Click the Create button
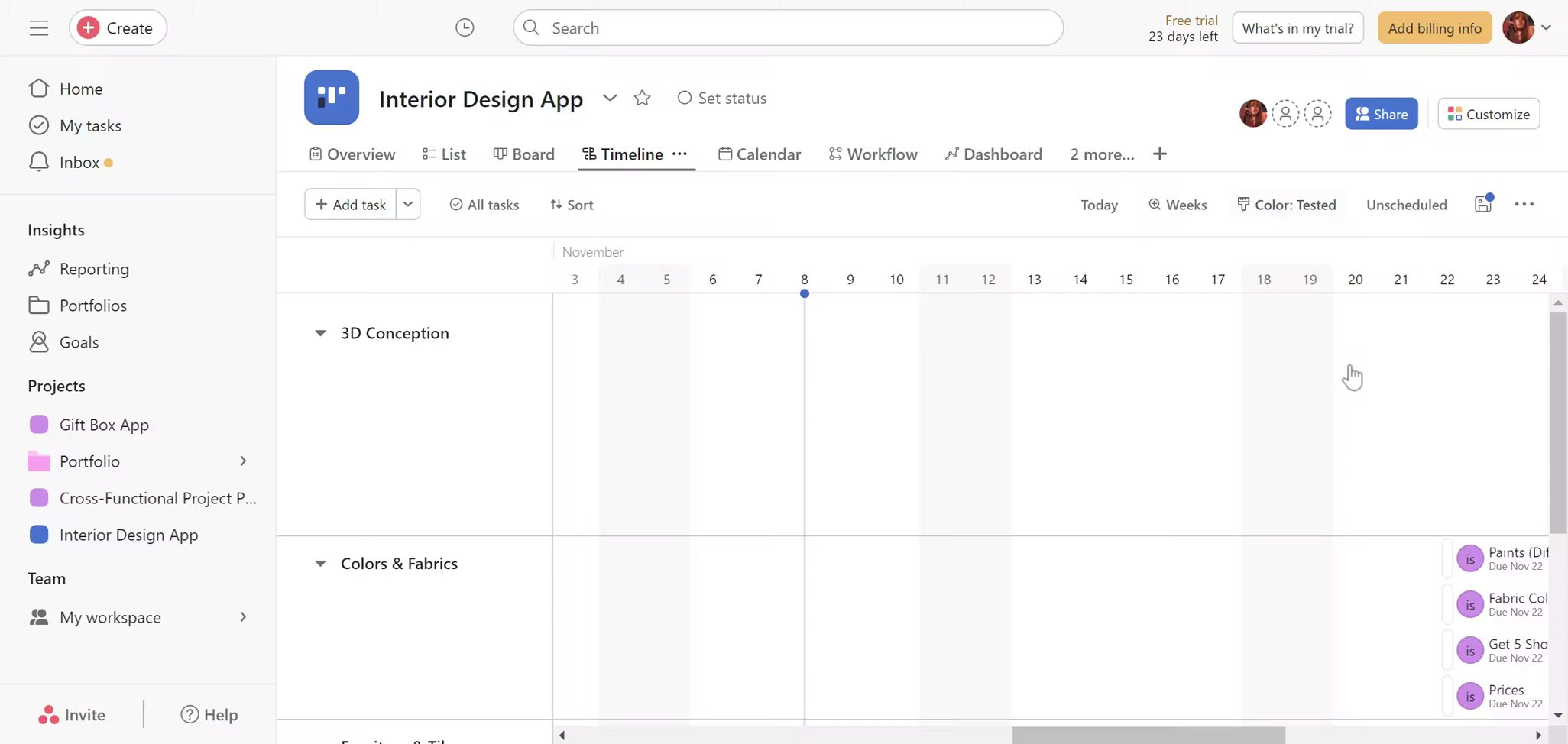The image size is (1568, 744). point(118,28)
